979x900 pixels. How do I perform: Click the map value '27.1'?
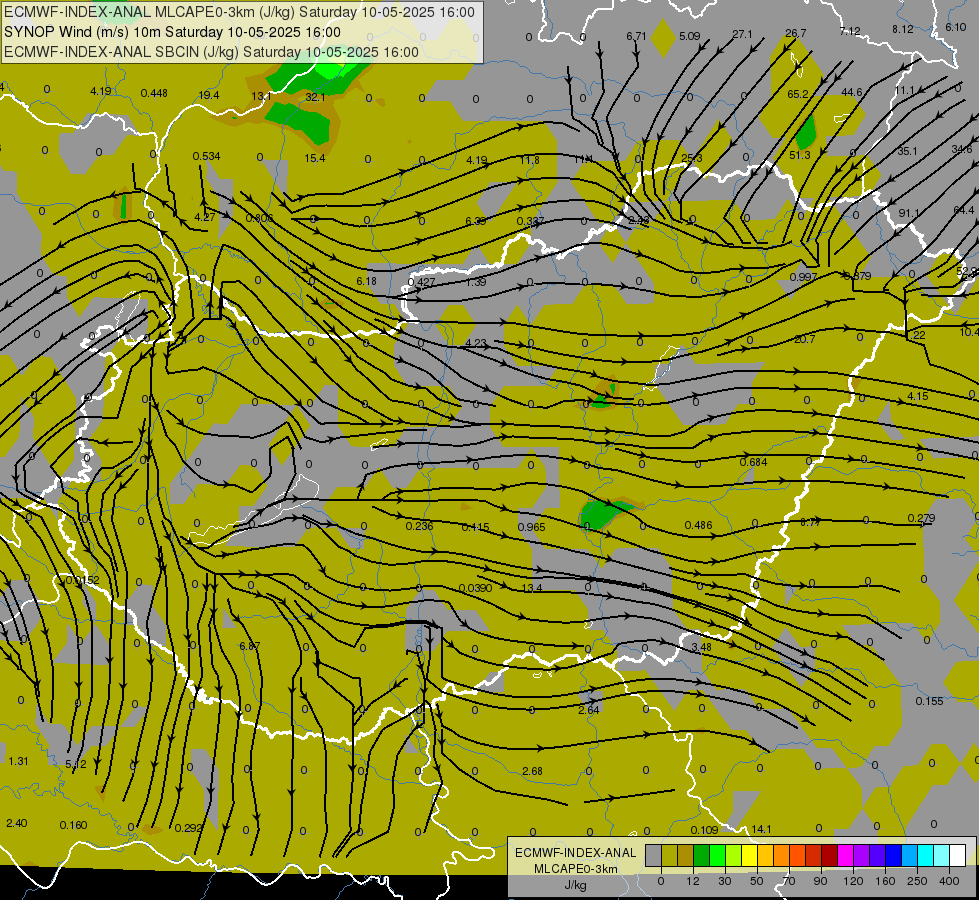pyautogui.click(x=742, y=34)
